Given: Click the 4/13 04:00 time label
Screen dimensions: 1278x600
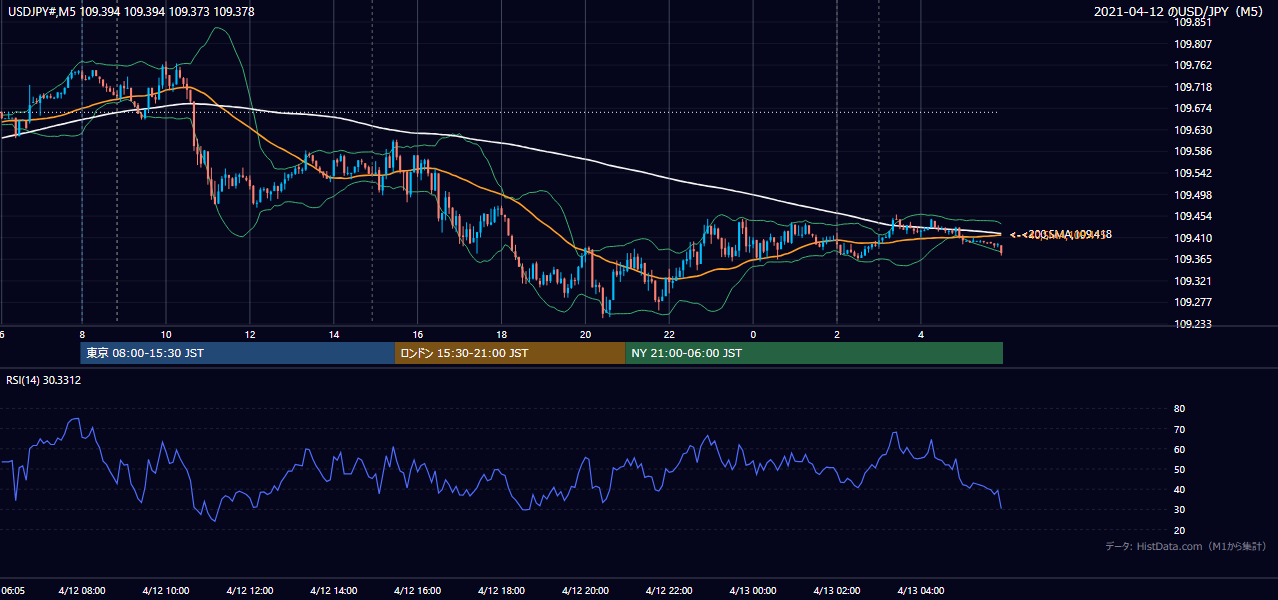Looking at the screenshot, I should coord(922,591).
